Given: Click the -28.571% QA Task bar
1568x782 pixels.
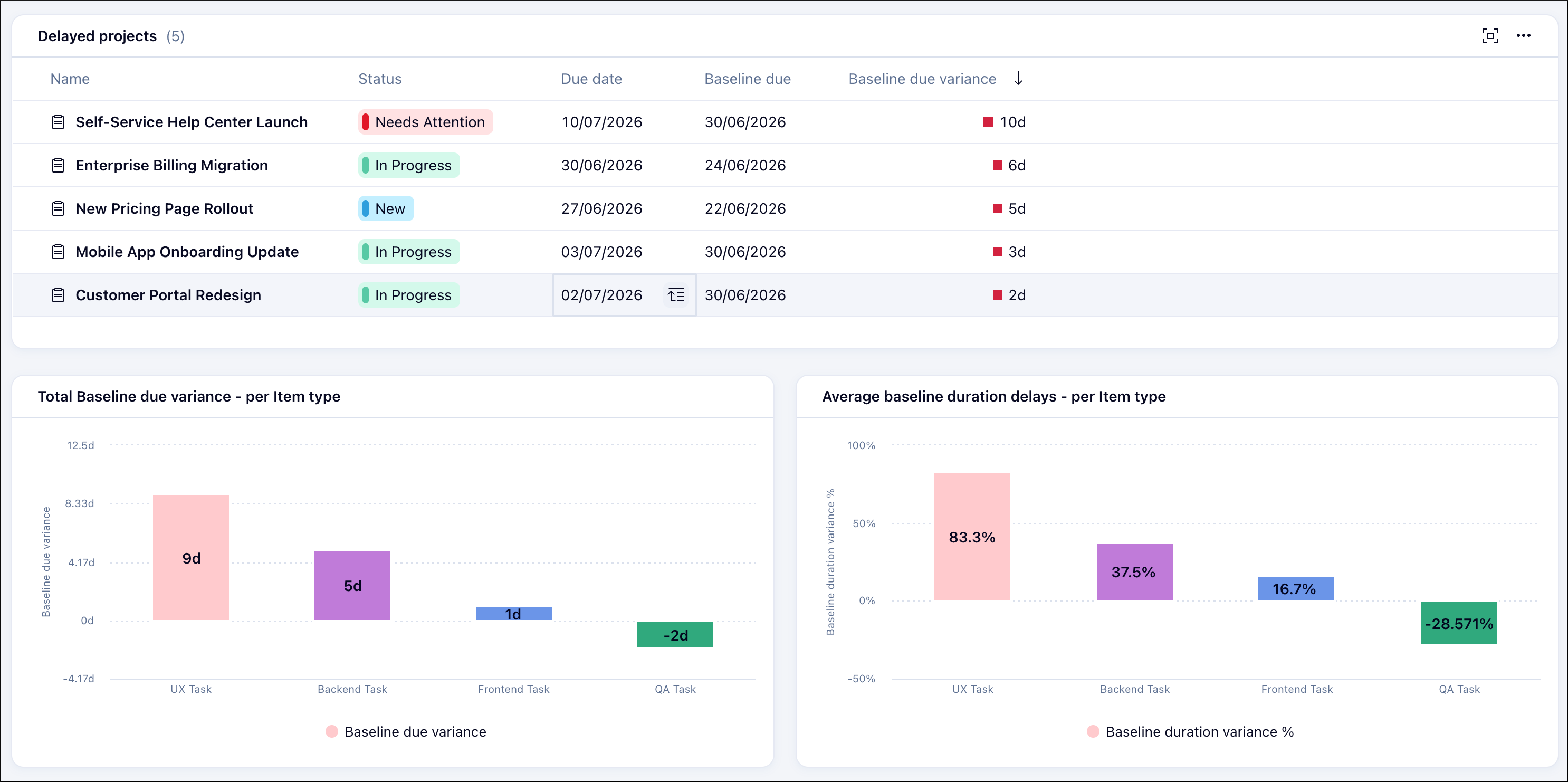Looking at the screenshot, I should (1458, 623).
